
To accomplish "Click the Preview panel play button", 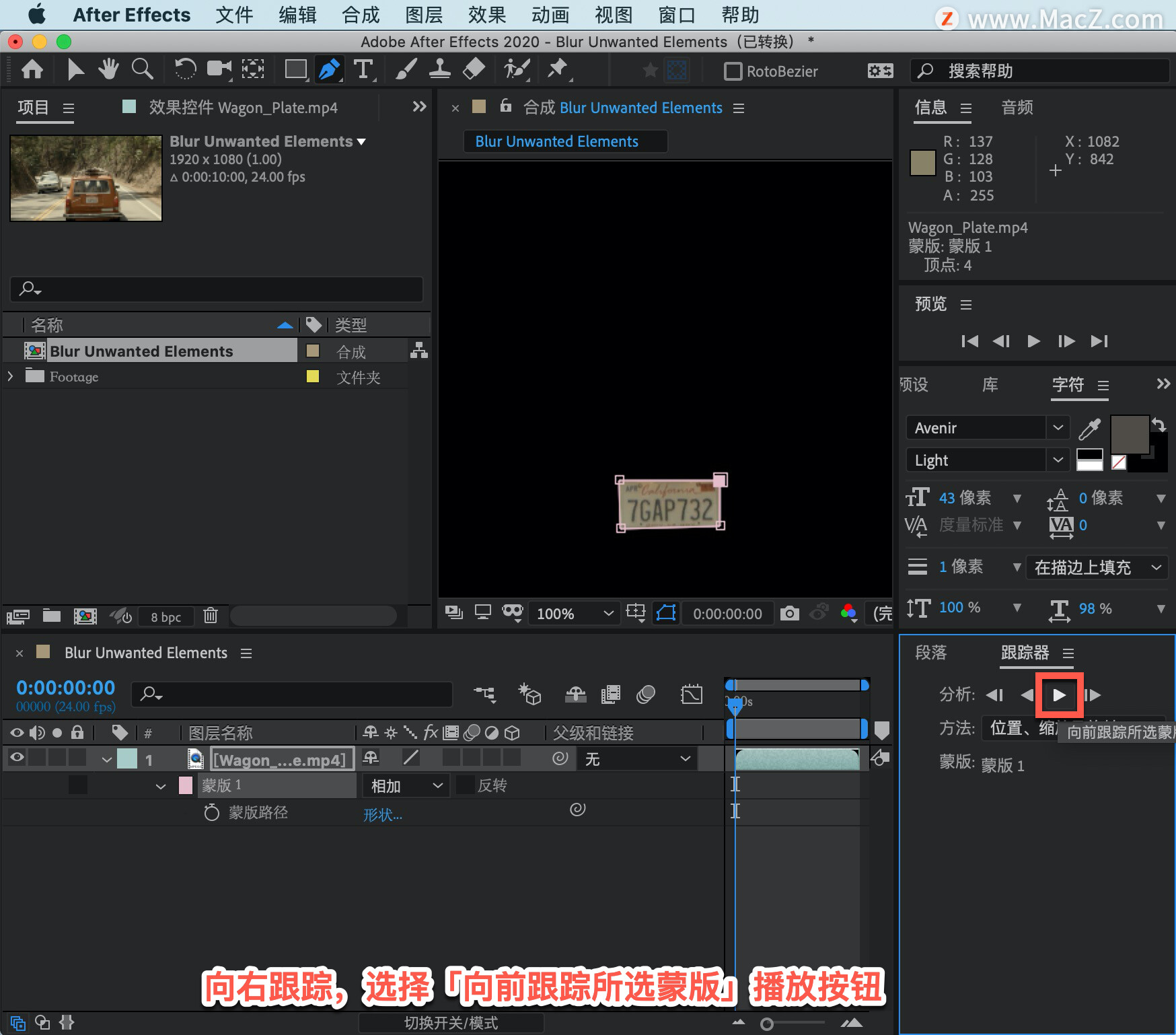I will pyautogui.click(x=1033, y=341).
